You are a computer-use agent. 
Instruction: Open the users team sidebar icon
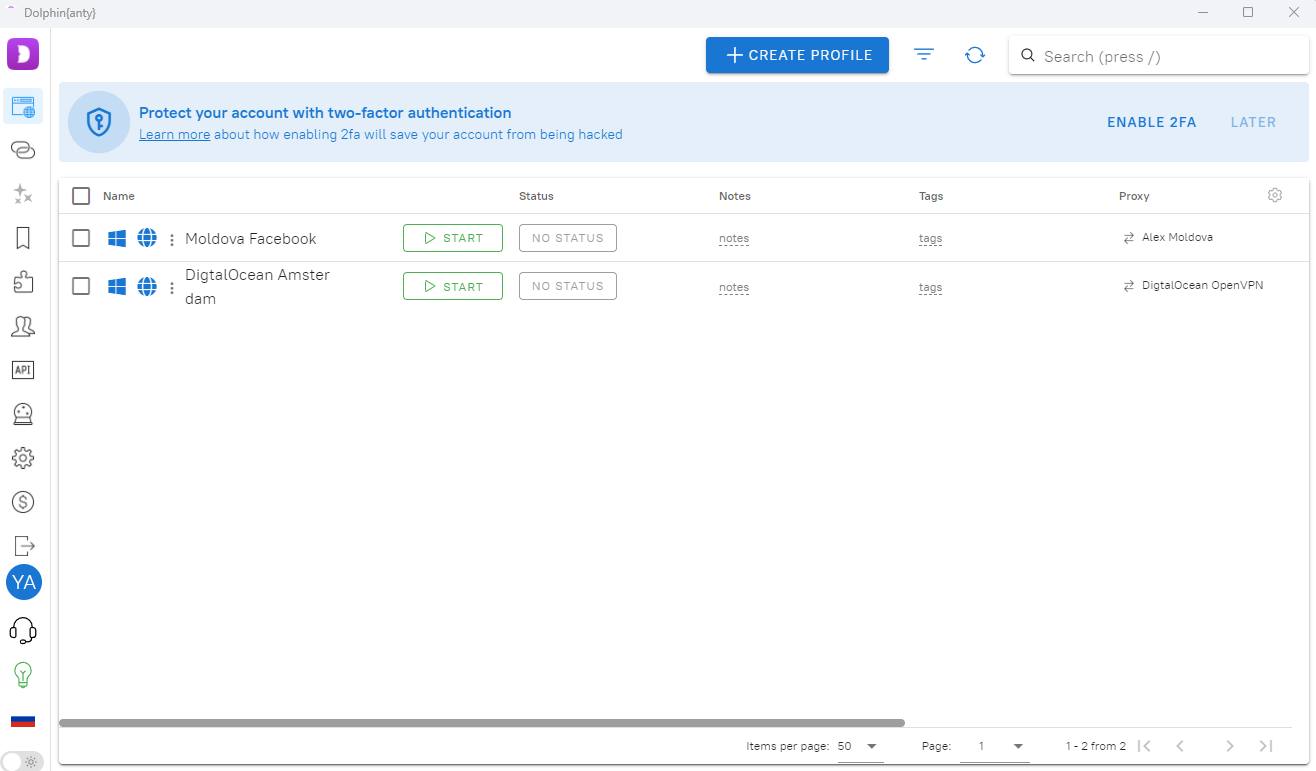pos(23,326)
